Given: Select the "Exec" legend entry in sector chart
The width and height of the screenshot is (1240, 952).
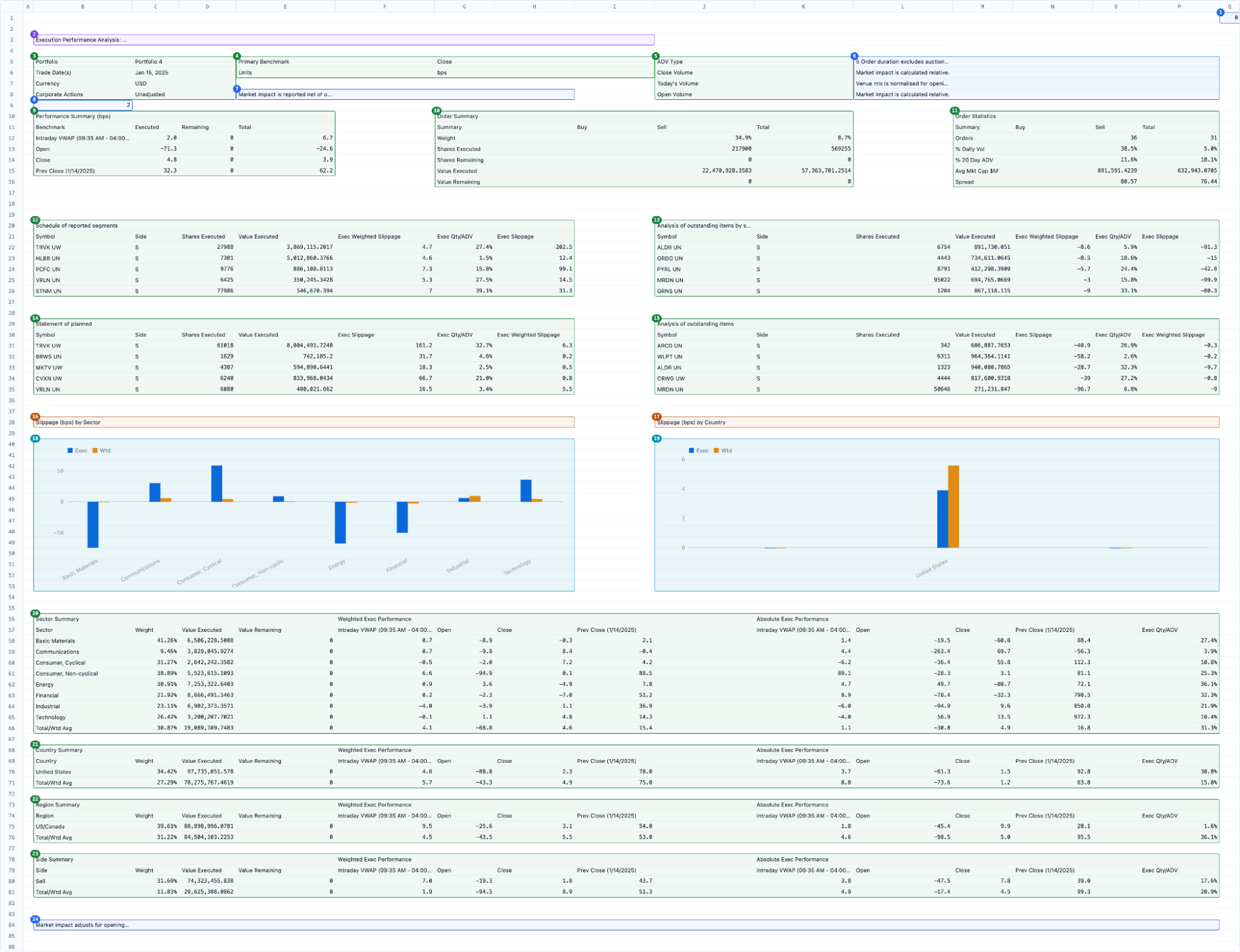Looking at the screenshot, I should click(x=78, y=451).
